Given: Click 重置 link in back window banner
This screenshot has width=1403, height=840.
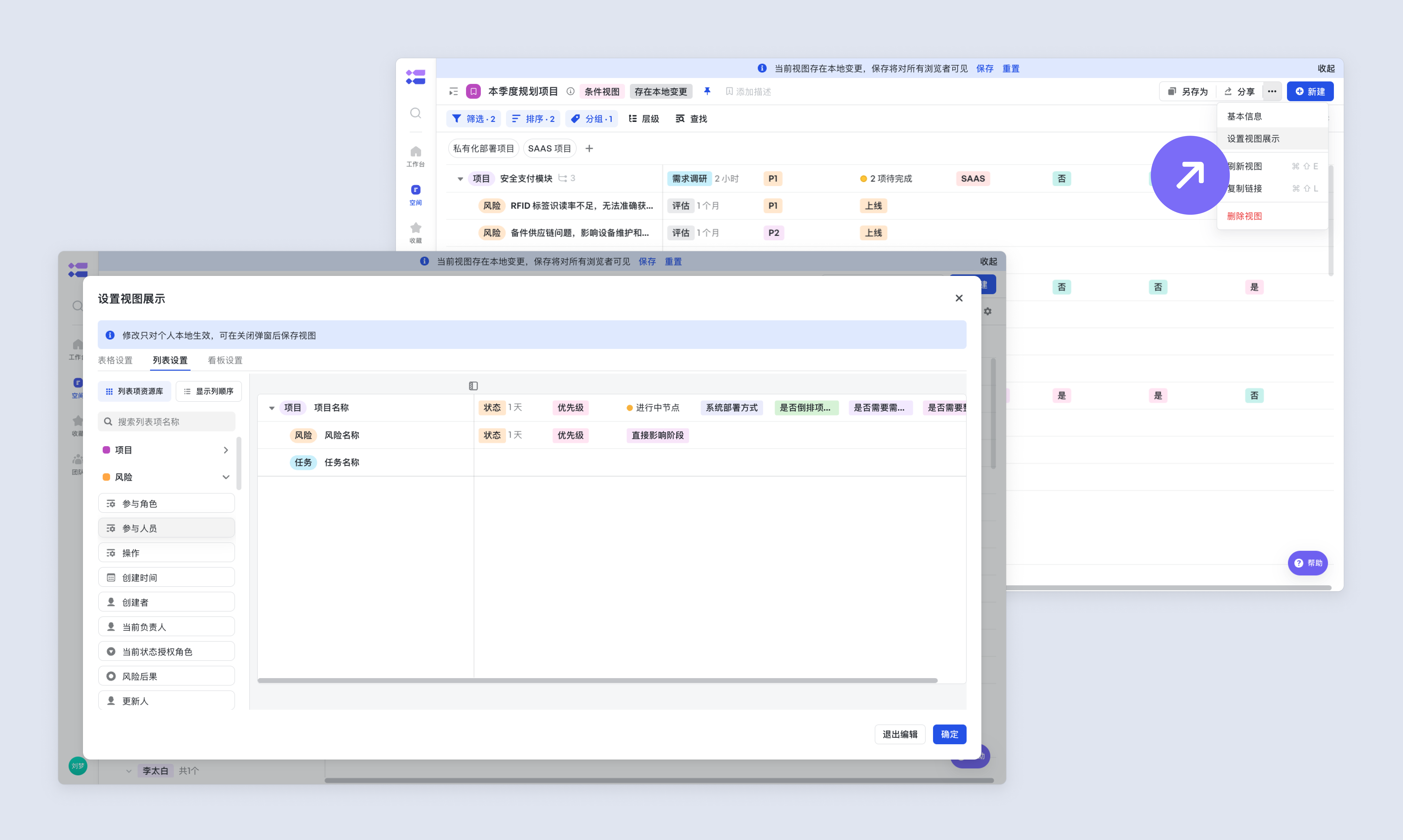Looking at the screenshot, I should [1011, 69].
